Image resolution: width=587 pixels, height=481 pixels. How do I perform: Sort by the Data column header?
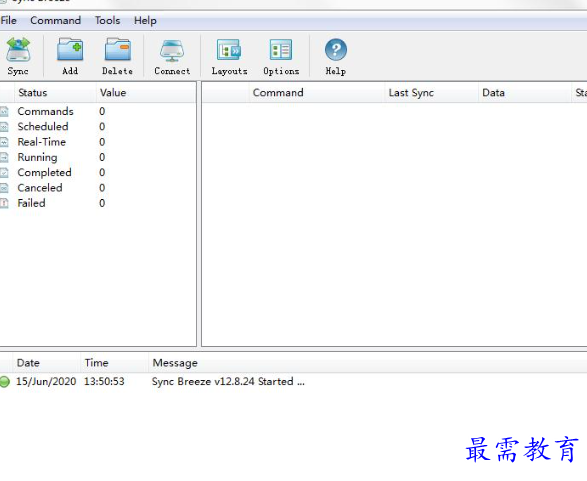pos(524,92)
